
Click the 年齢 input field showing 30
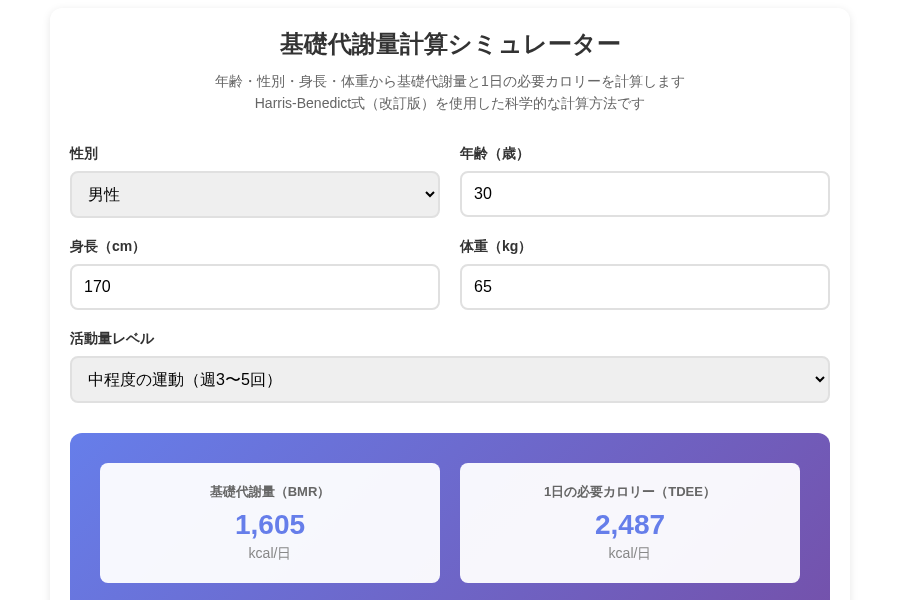644,194
